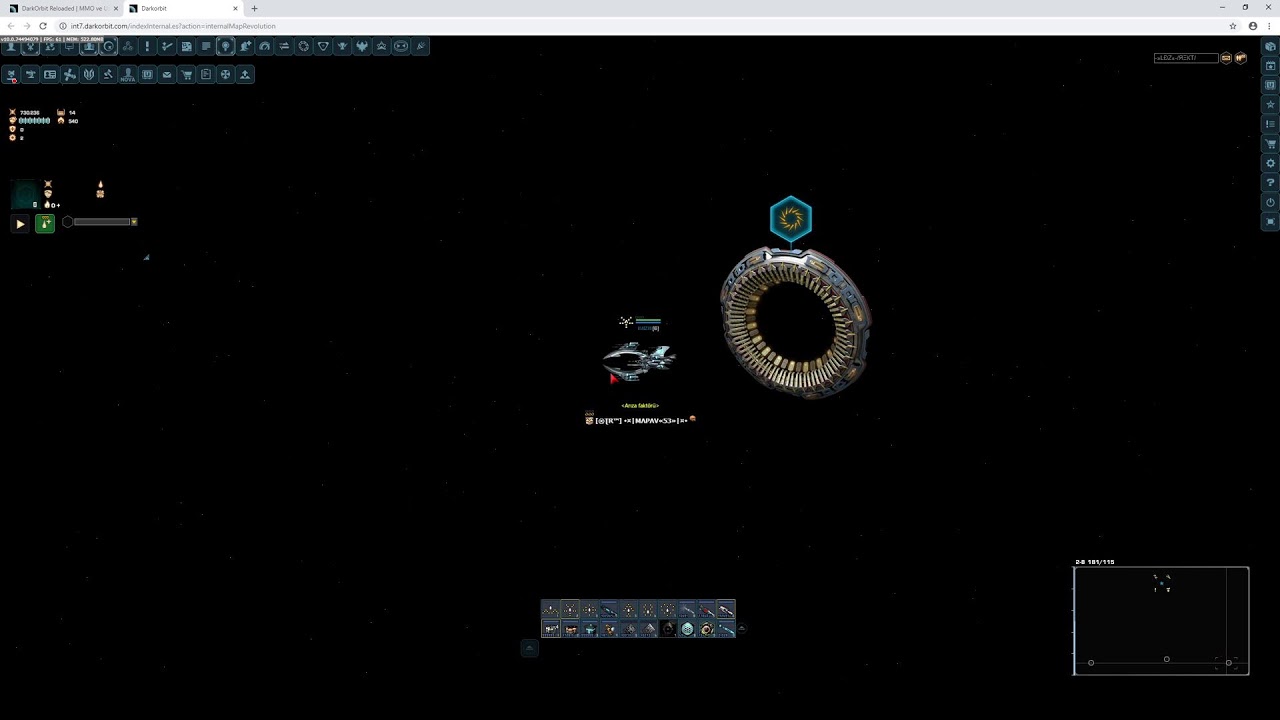The width and height of the screenshot is (1280, 720).
Task: Select the first formation slot in the action bar
Action: tap(551, 610)
